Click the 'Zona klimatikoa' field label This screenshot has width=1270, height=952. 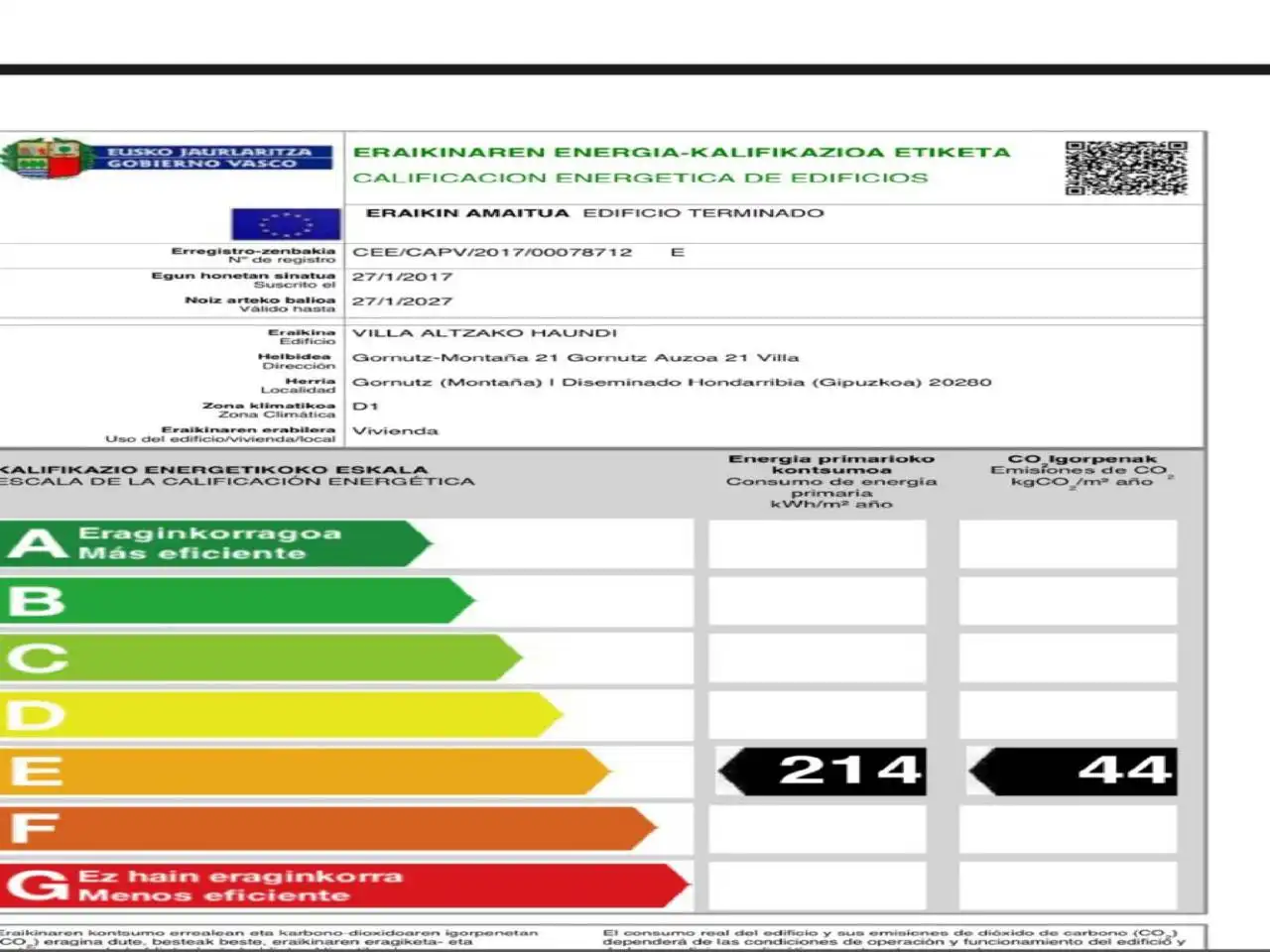pyautogui.click(x=269, y=405)
